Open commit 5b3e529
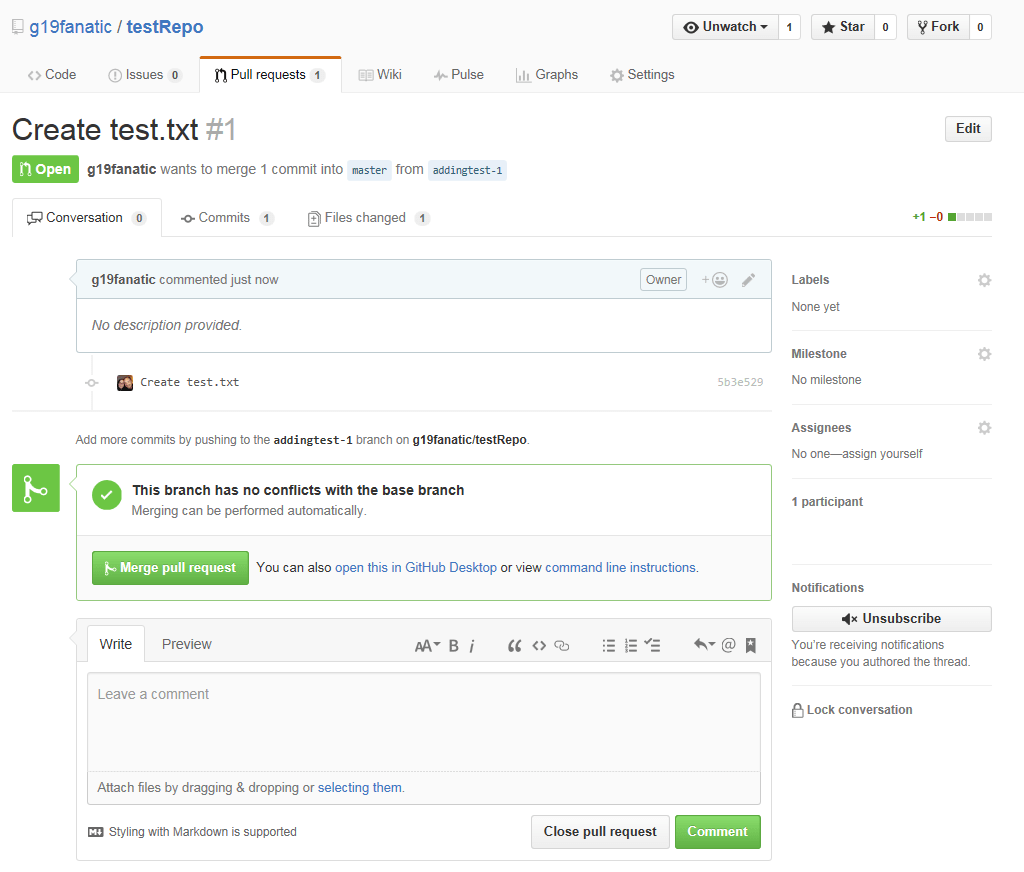Viewport: 1024px width, 872px height. (x=740, y=383)
